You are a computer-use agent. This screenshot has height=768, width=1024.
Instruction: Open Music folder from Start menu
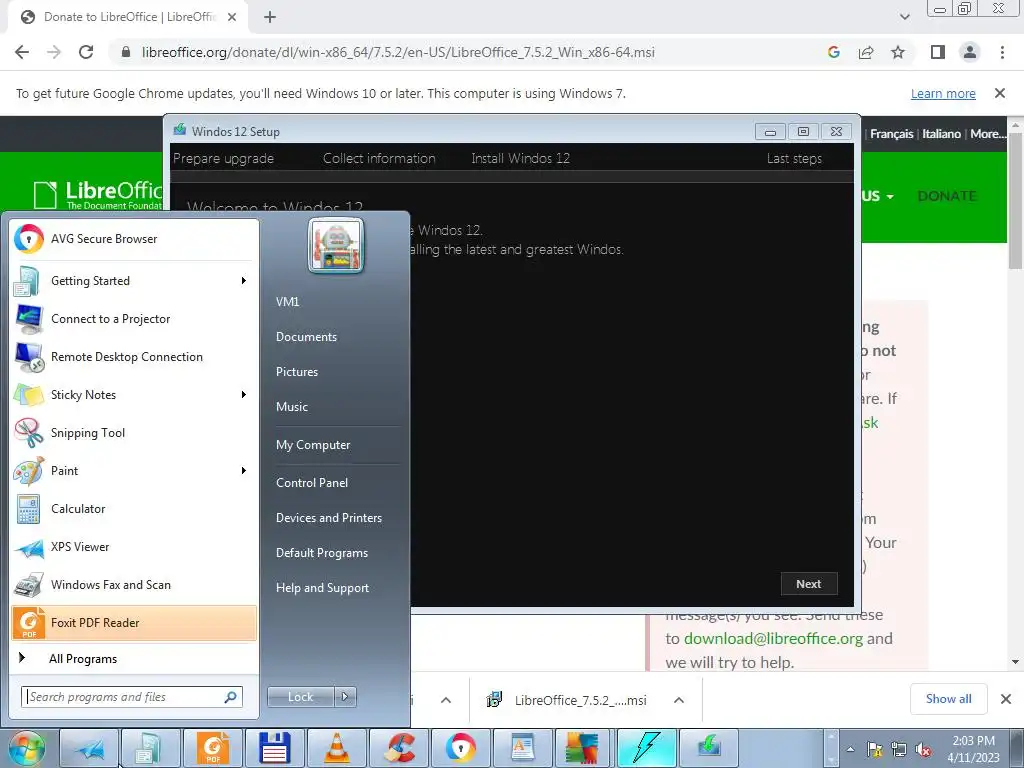(292, 407)
